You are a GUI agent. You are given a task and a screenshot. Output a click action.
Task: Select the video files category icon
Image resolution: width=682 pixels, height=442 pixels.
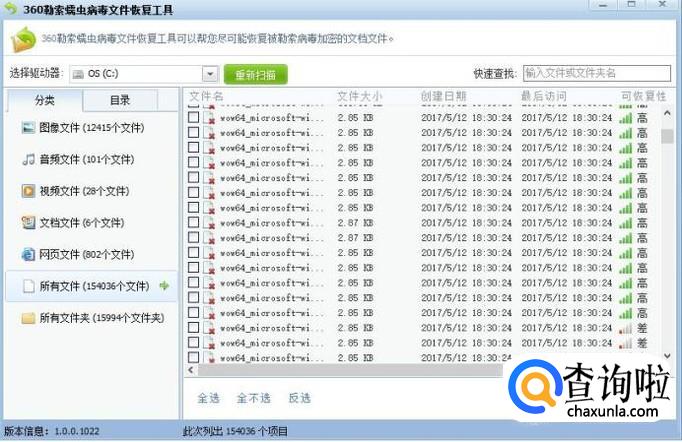[28, 191]
